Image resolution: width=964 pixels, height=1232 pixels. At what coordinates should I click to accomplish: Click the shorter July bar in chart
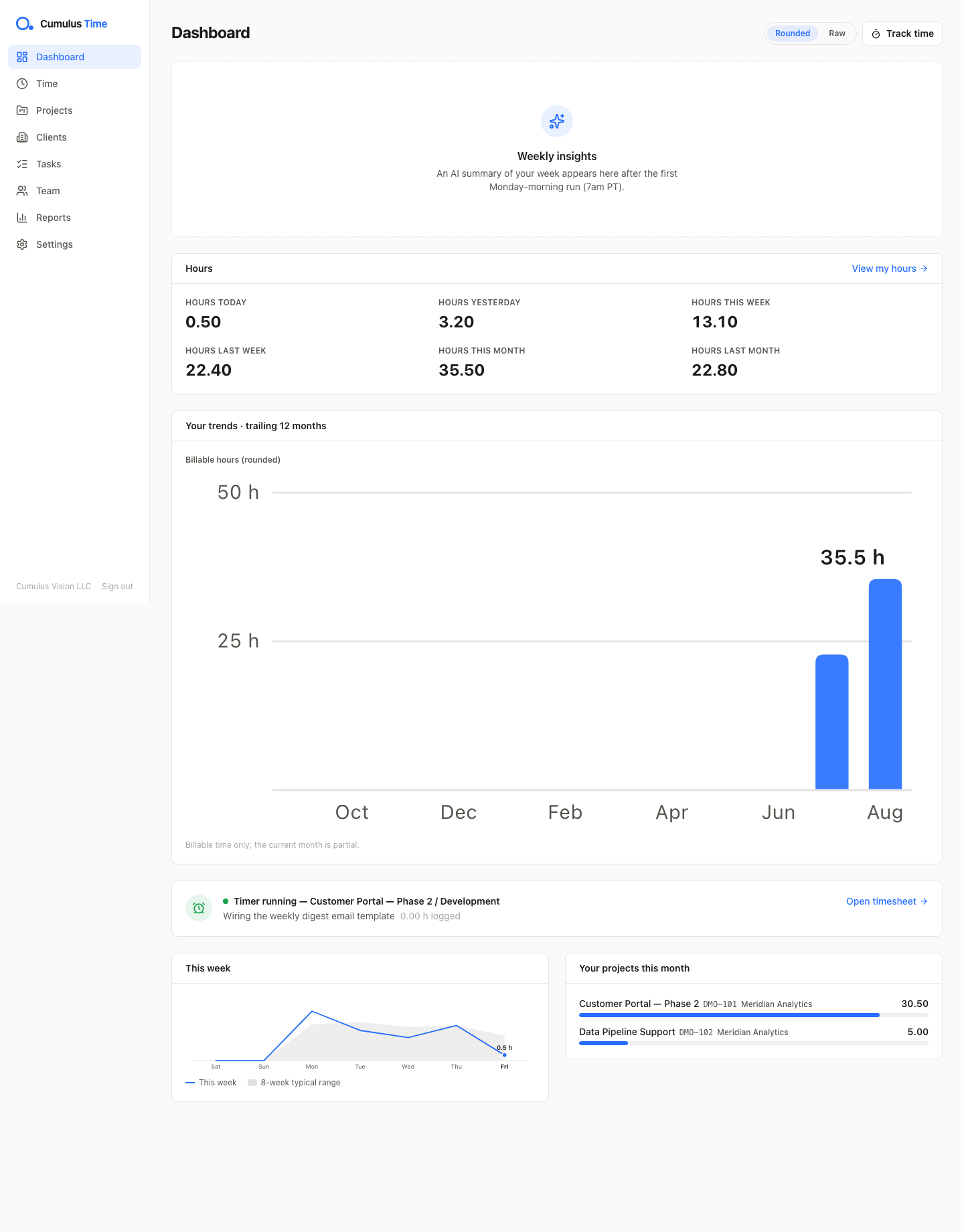[832, 722]
